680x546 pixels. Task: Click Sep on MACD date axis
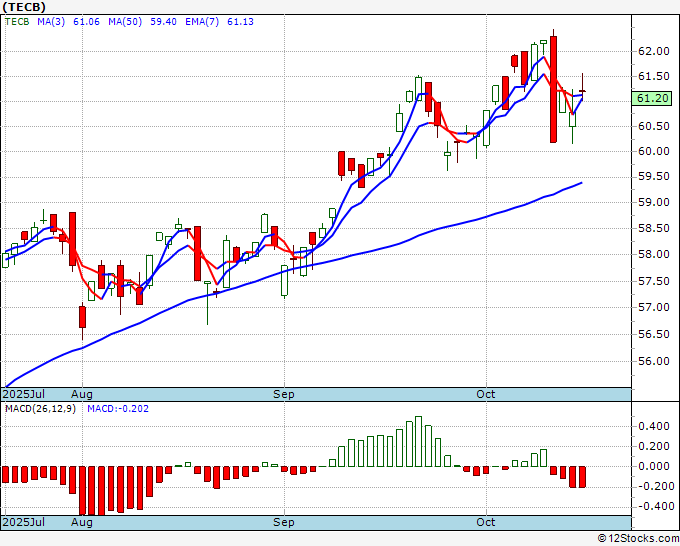284,522
